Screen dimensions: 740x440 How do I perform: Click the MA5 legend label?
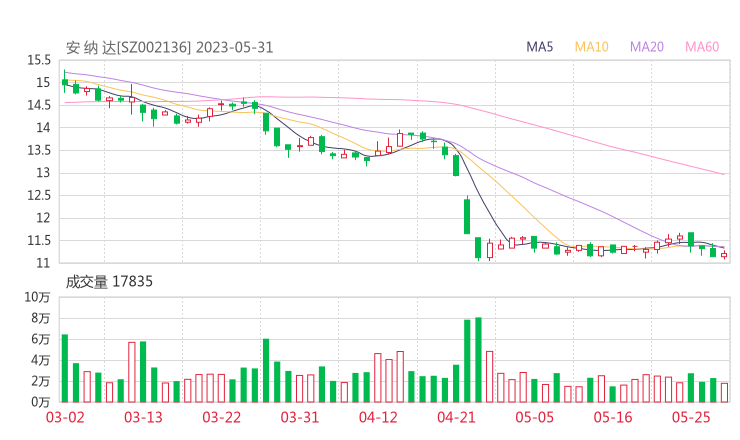(539, 47)
